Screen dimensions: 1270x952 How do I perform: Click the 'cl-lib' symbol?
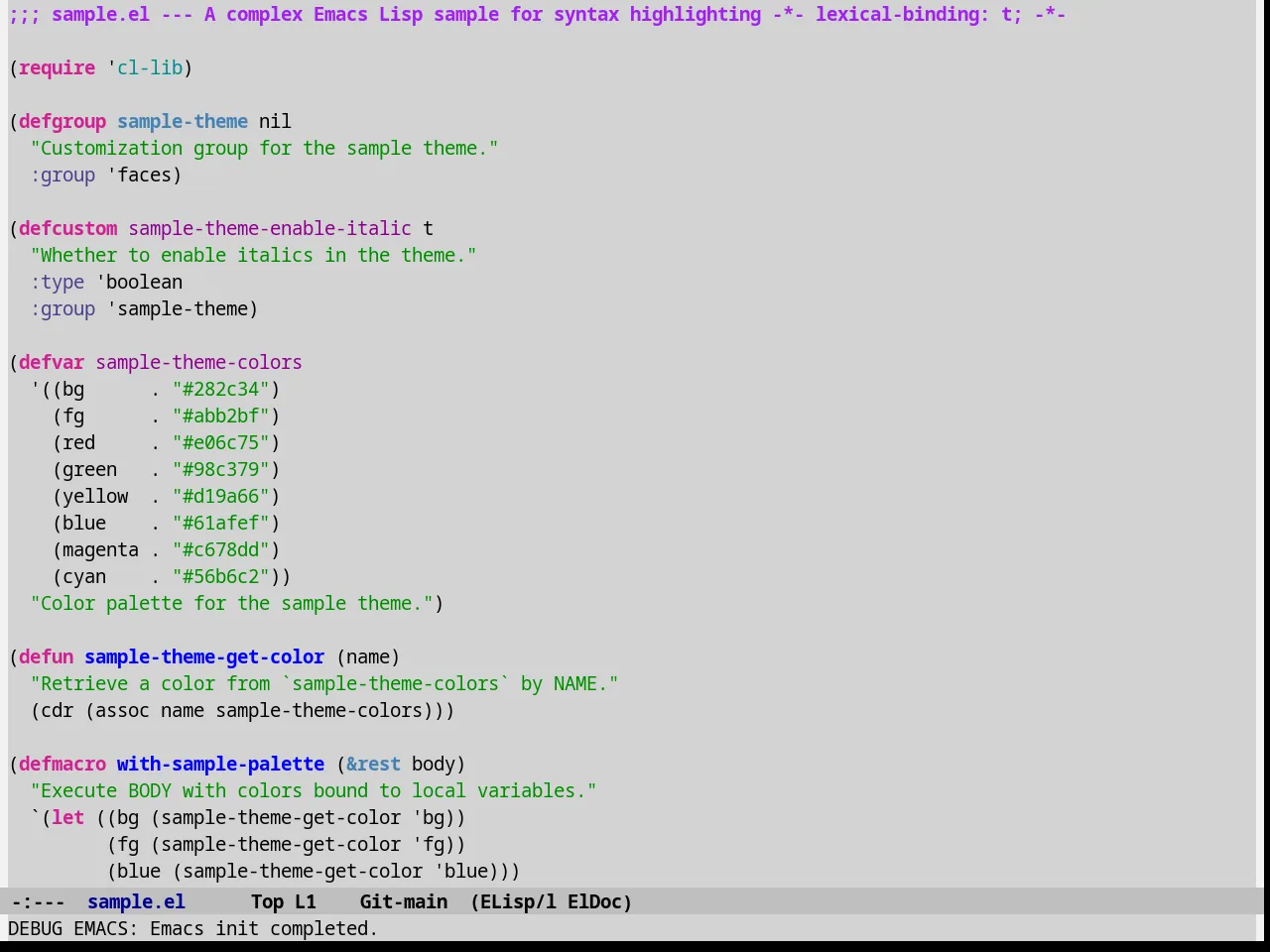coord(150,67)
